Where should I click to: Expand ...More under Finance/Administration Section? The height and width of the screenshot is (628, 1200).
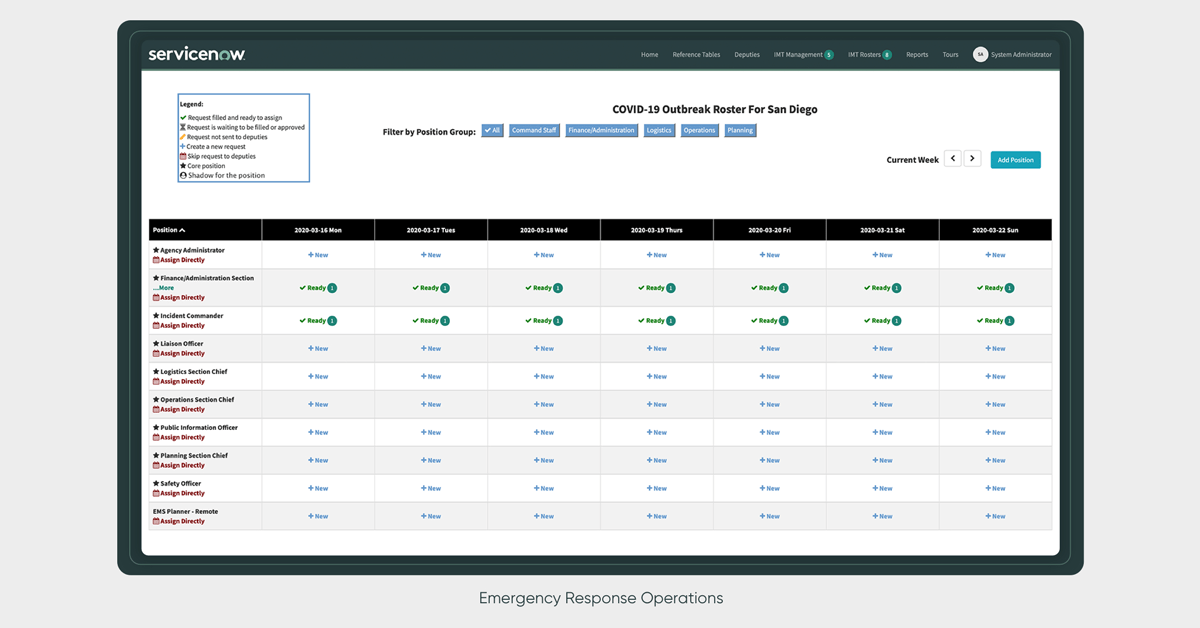[164, 288]
